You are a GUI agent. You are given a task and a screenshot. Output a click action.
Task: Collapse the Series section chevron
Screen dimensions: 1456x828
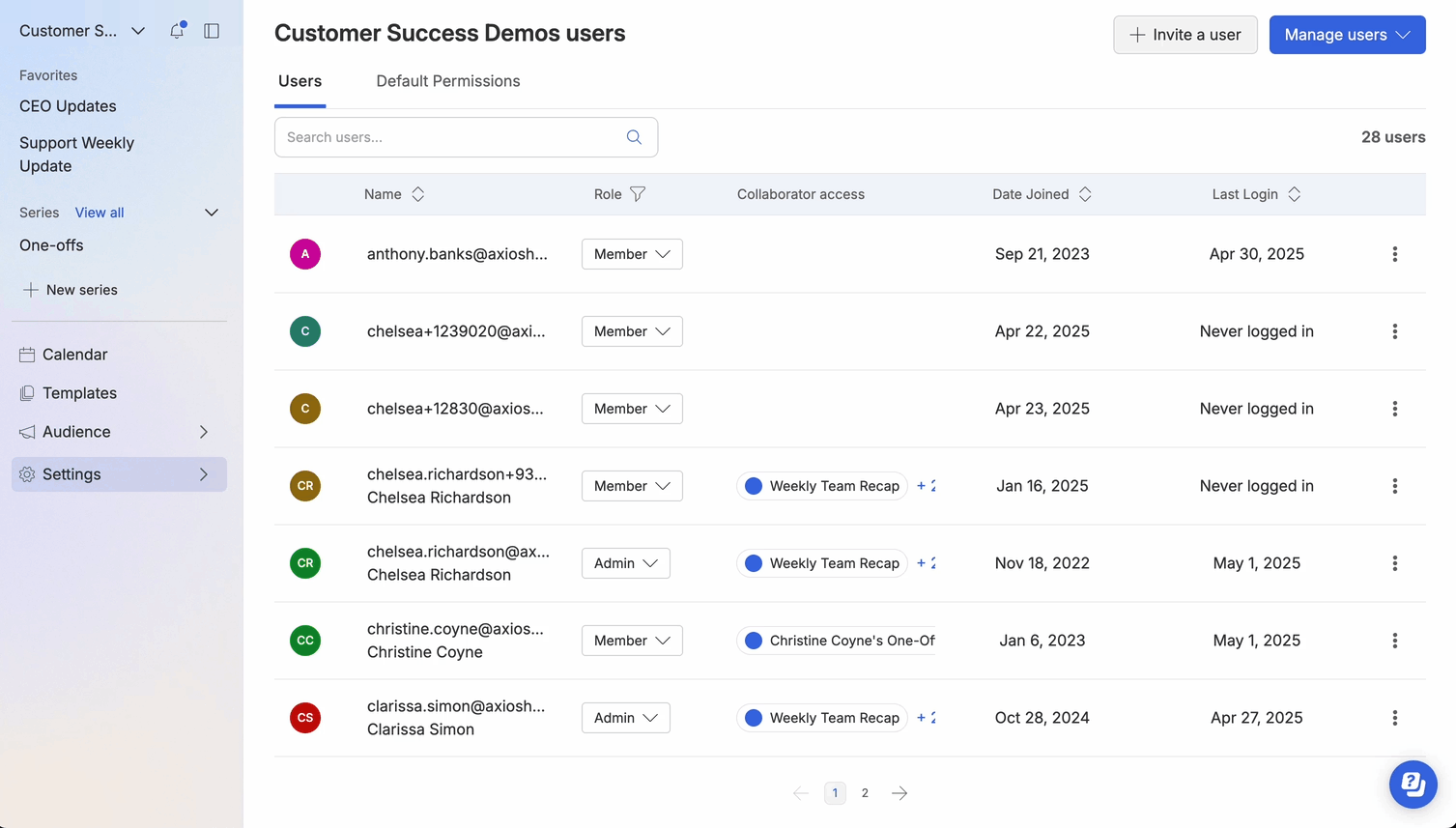pyautogui.click(x=212, y=213)
